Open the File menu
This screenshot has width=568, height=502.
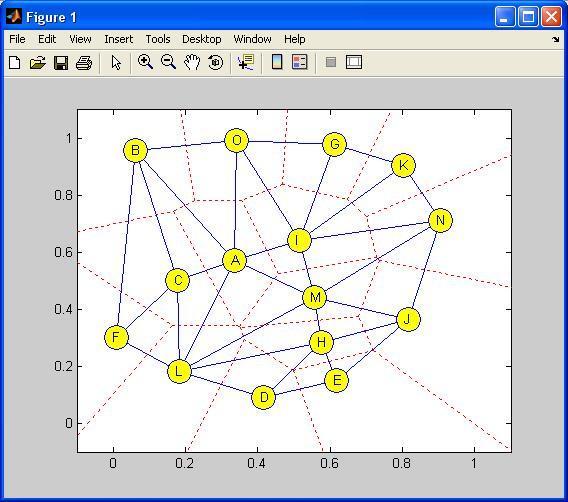coord(17,39)
